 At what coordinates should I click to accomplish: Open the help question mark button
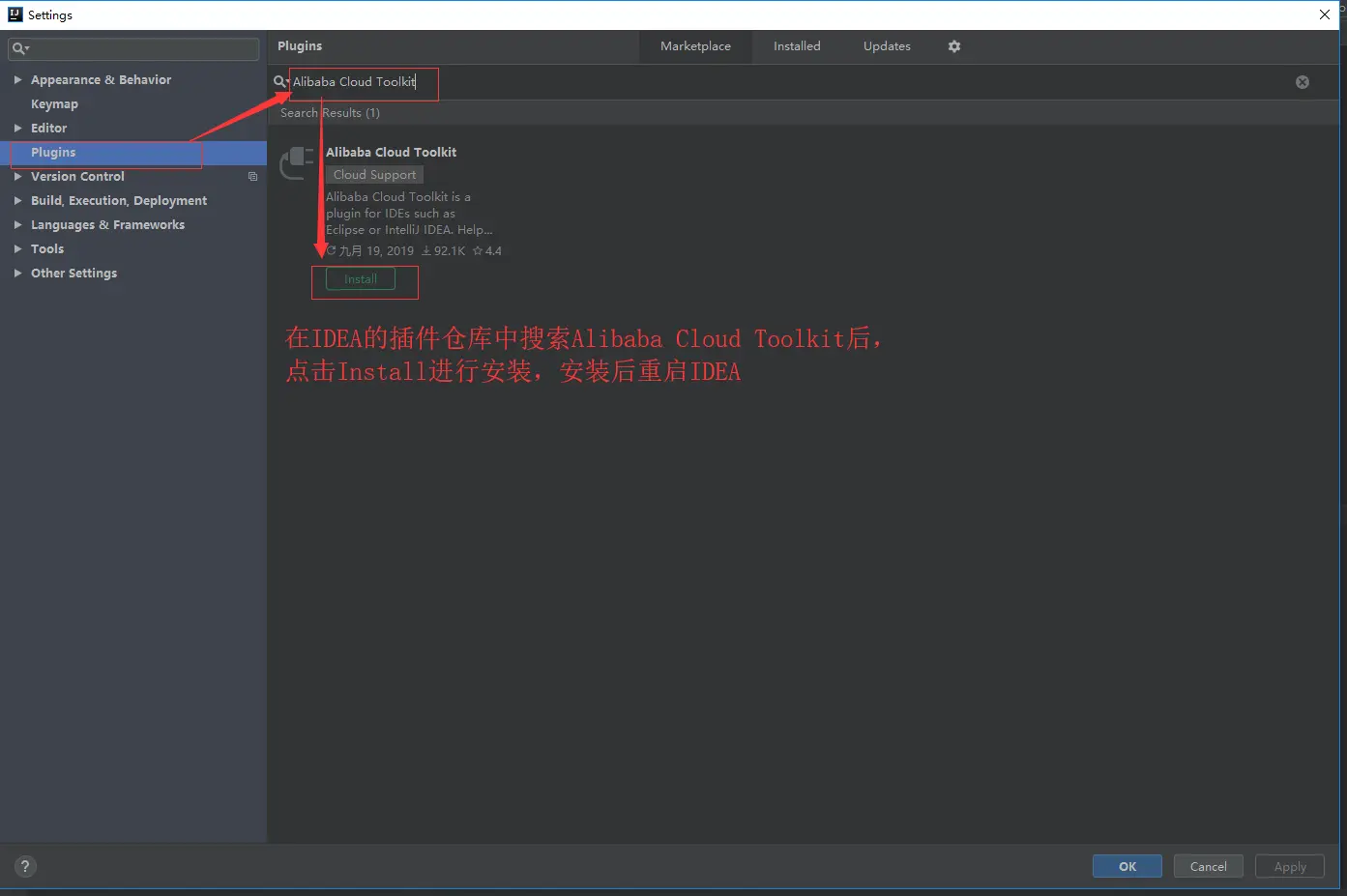click(26, 866)
